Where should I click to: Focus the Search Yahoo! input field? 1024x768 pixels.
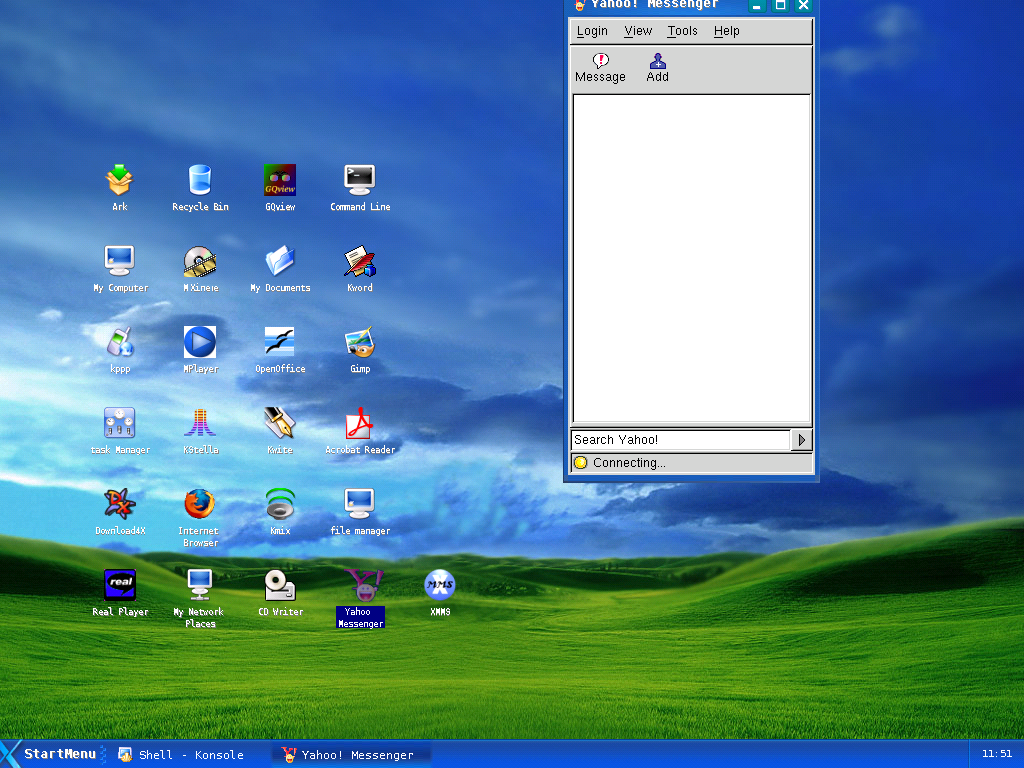pos(680,440)
